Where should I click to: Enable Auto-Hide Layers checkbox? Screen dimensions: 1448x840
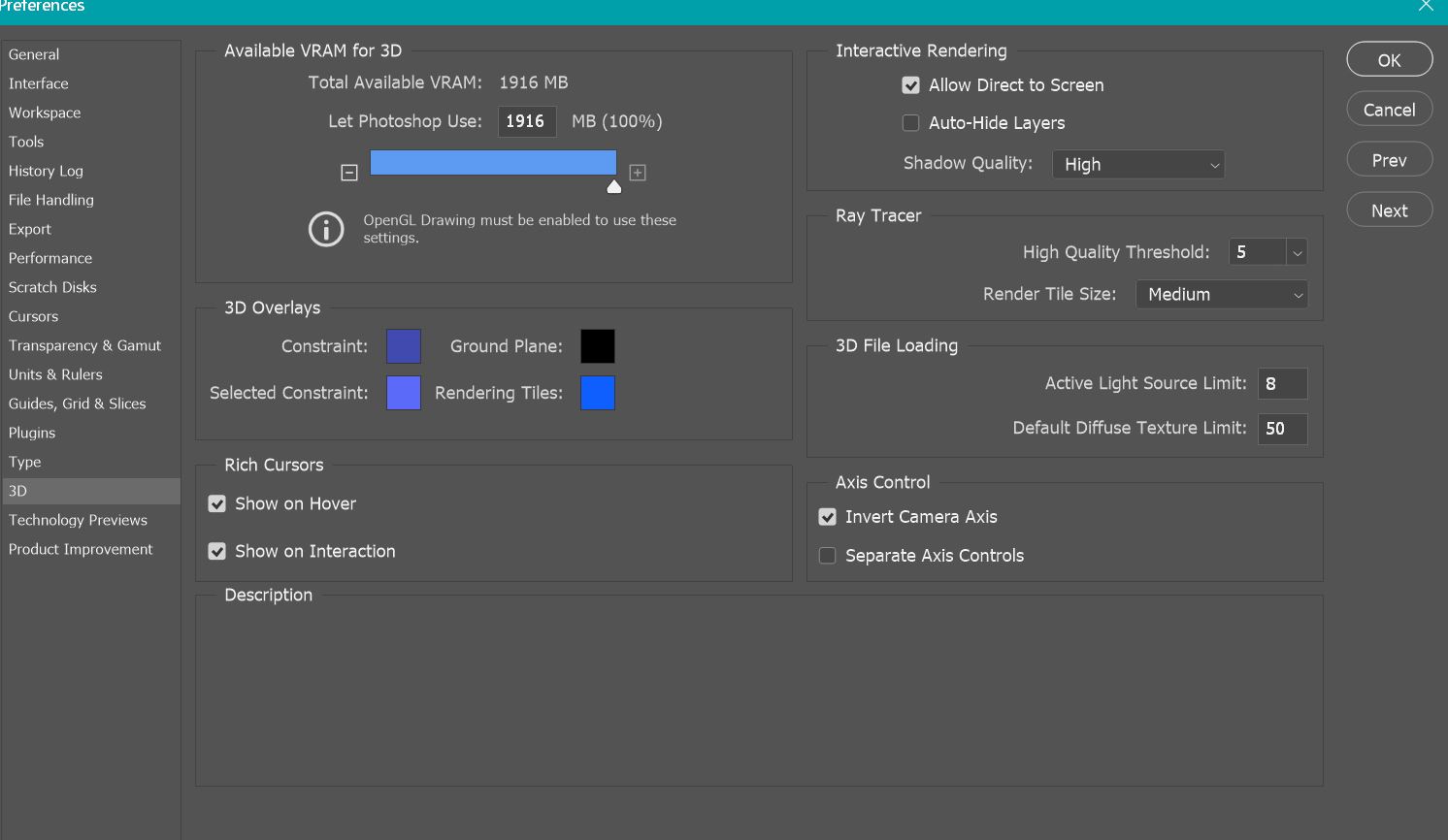[x=910, y=123]
